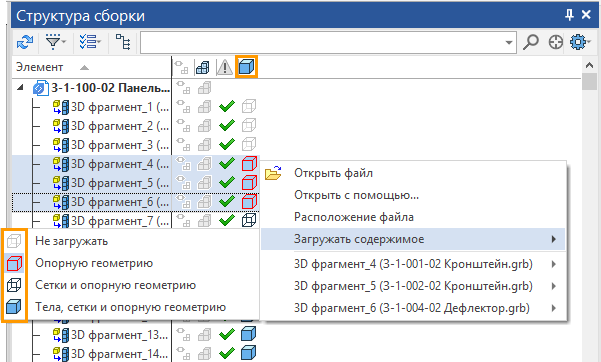Image resolution: width=601 pixels, height=362 pixels.
Task: Click scrollbar up arrow of tree list
Action: (x=590, y=65)
